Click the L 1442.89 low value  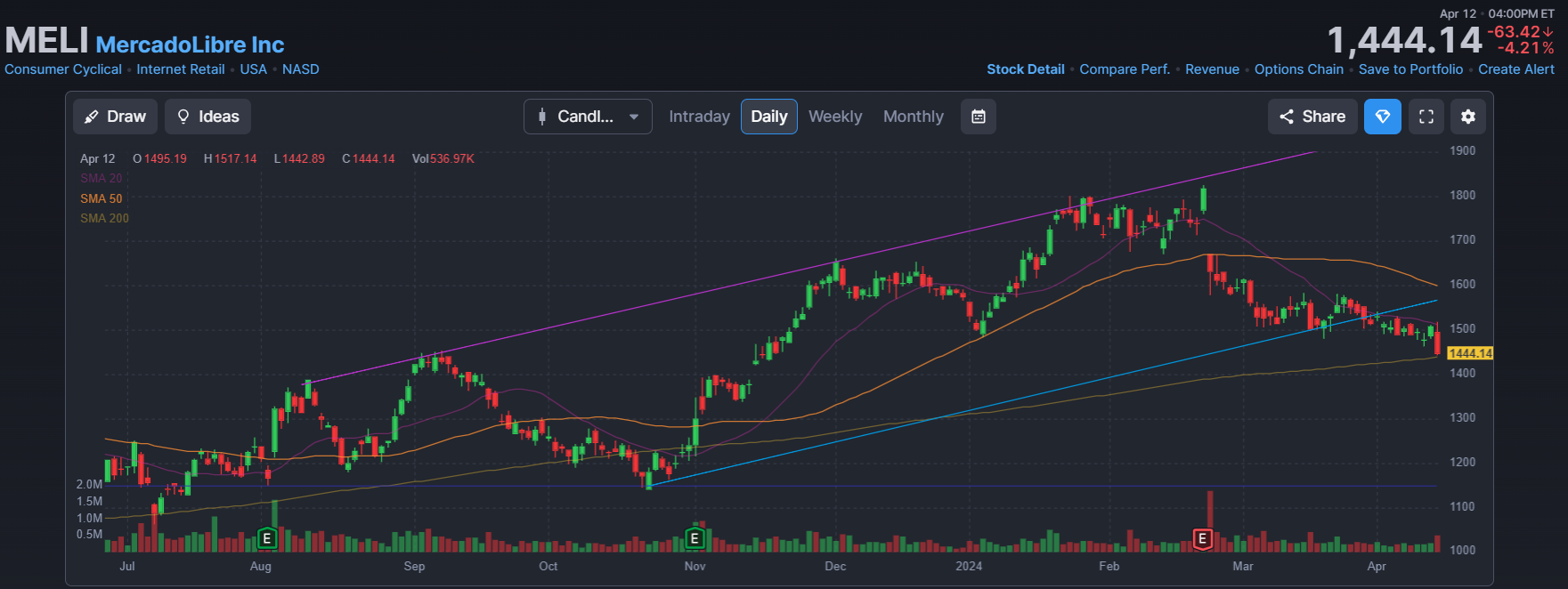point(299,158)
